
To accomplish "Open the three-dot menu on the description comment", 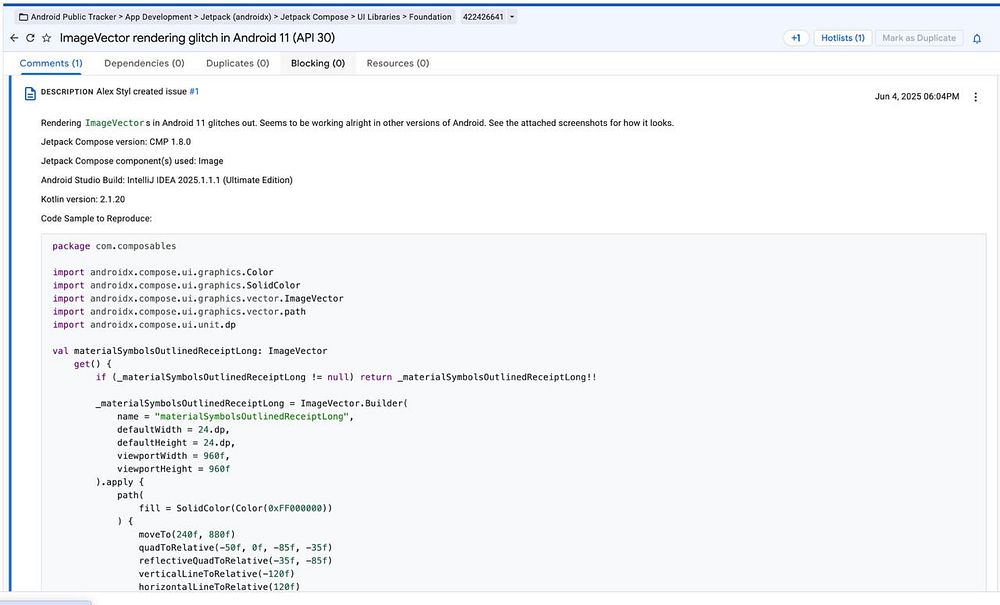I will coord(975,97).
